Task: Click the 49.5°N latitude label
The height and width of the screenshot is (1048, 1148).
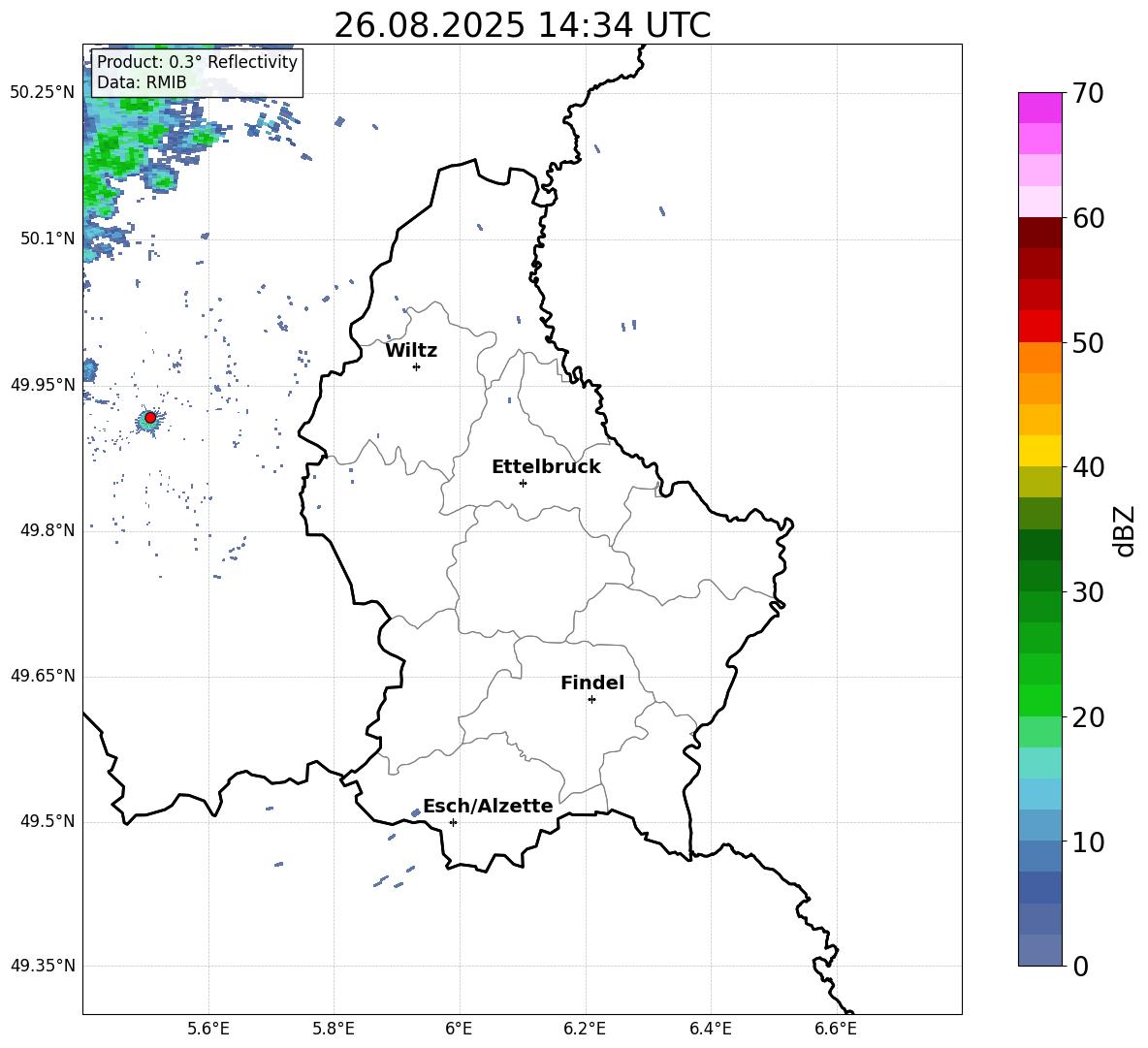Action: pyautogui.click(x=48, y=821)
